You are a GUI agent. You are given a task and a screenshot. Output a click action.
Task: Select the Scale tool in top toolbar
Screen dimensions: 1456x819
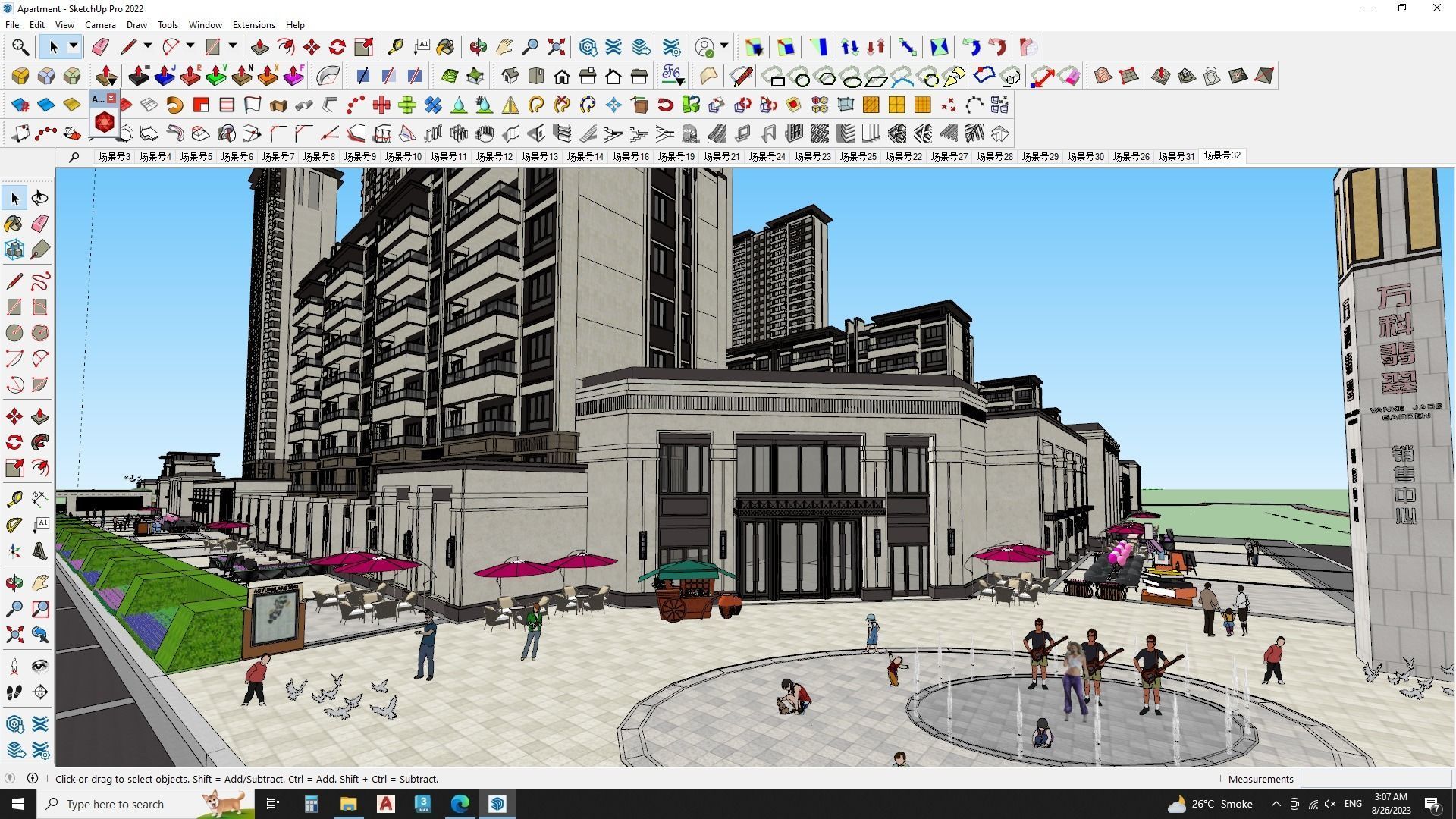click(363, 47)
